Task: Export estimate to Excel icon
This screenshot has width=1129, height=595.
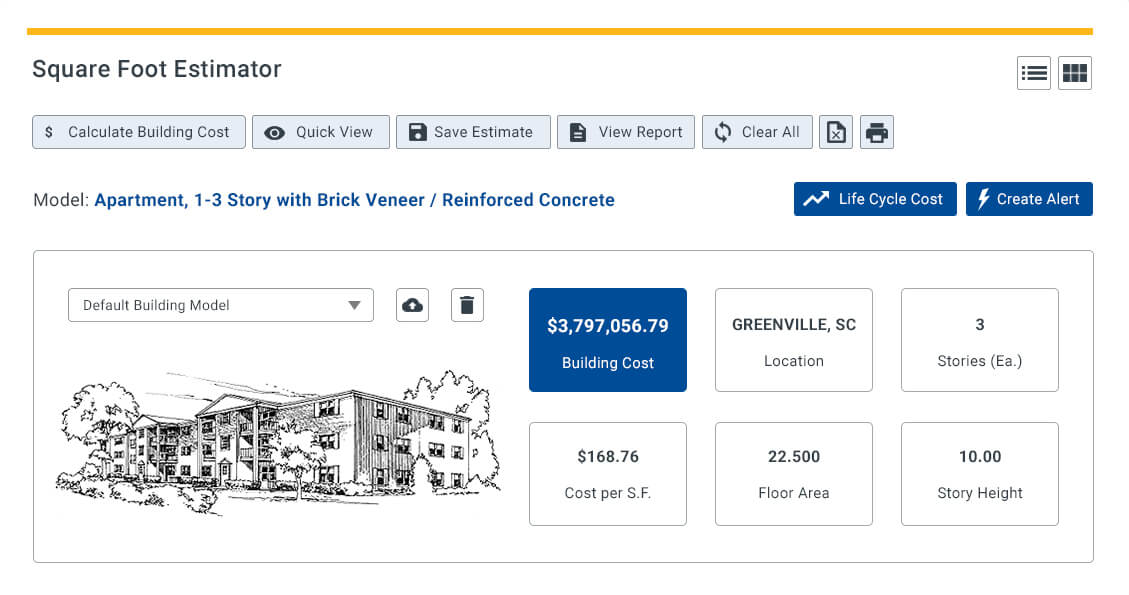Action: [836, 132]
